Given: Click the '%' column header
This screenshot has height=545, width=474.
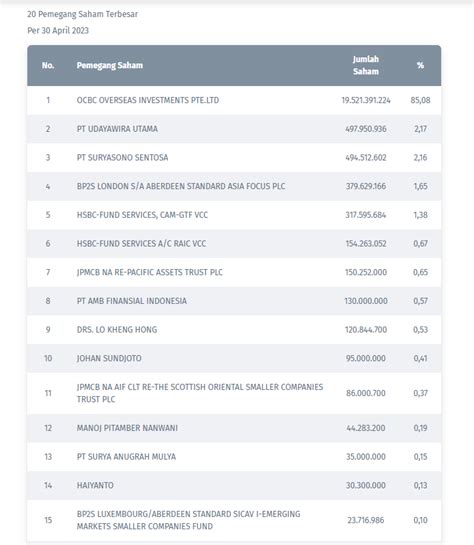Looking at the screenshot, I should 420,65.
